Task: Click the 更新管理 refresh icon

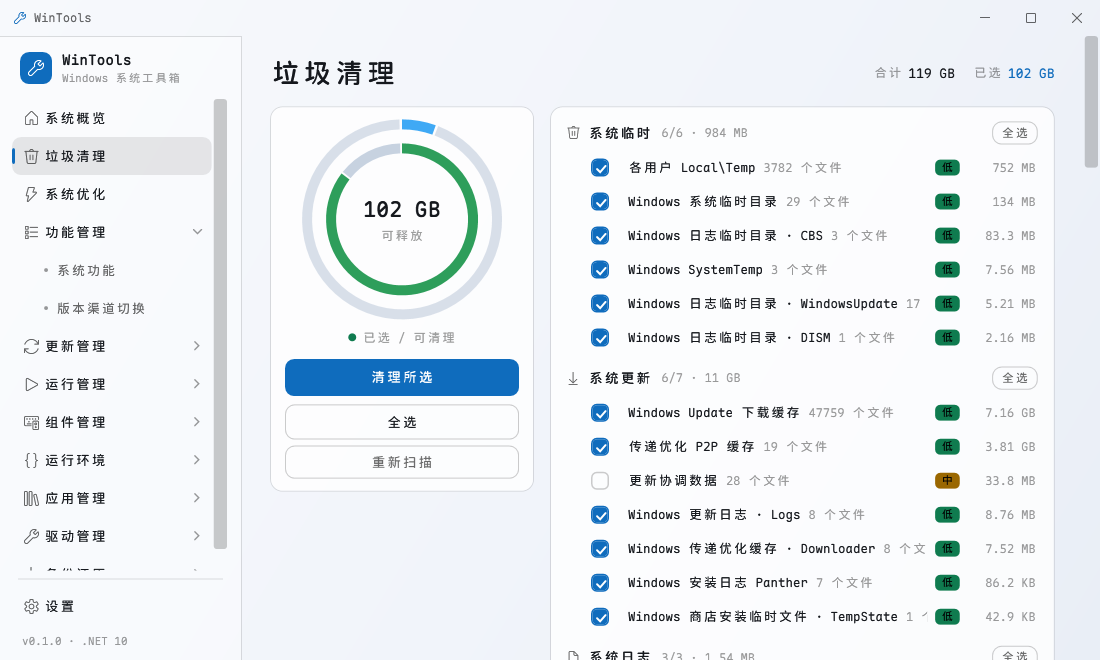Action: [x=32, y=346]
